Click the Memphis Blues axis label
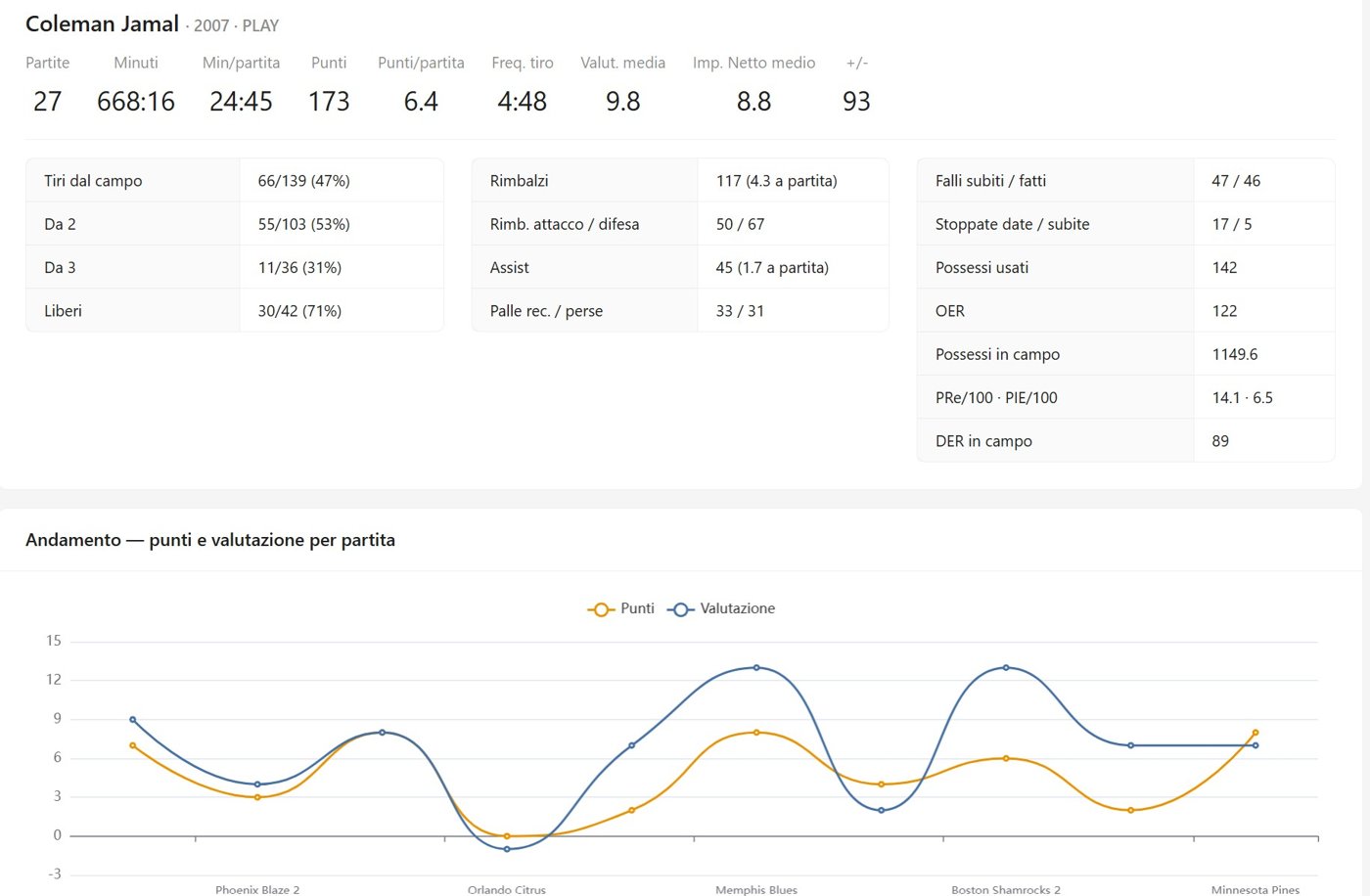Screen dimensions: 1370x896 [756, 889]
